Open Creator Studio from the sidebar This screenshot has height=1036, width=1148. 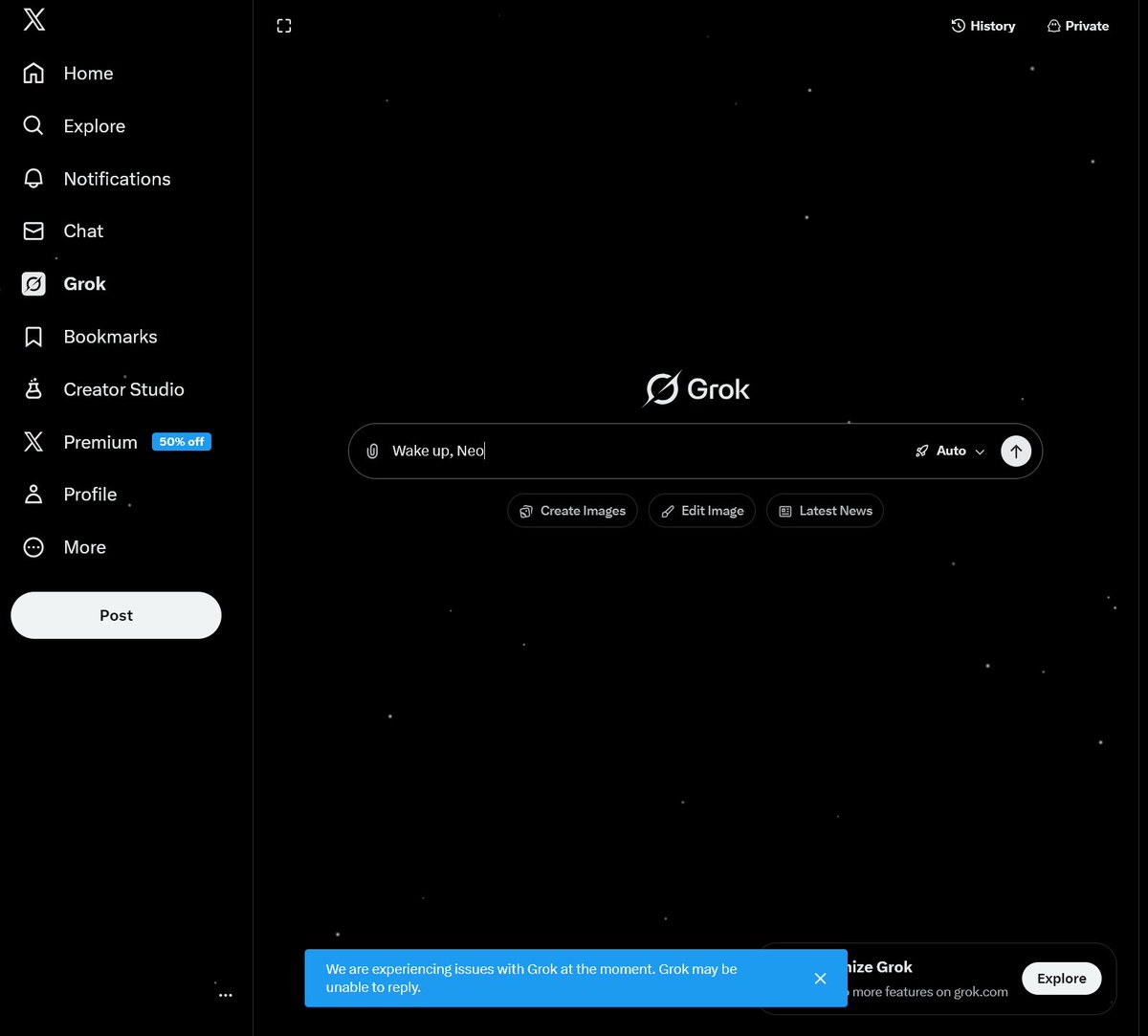point(102,389)
